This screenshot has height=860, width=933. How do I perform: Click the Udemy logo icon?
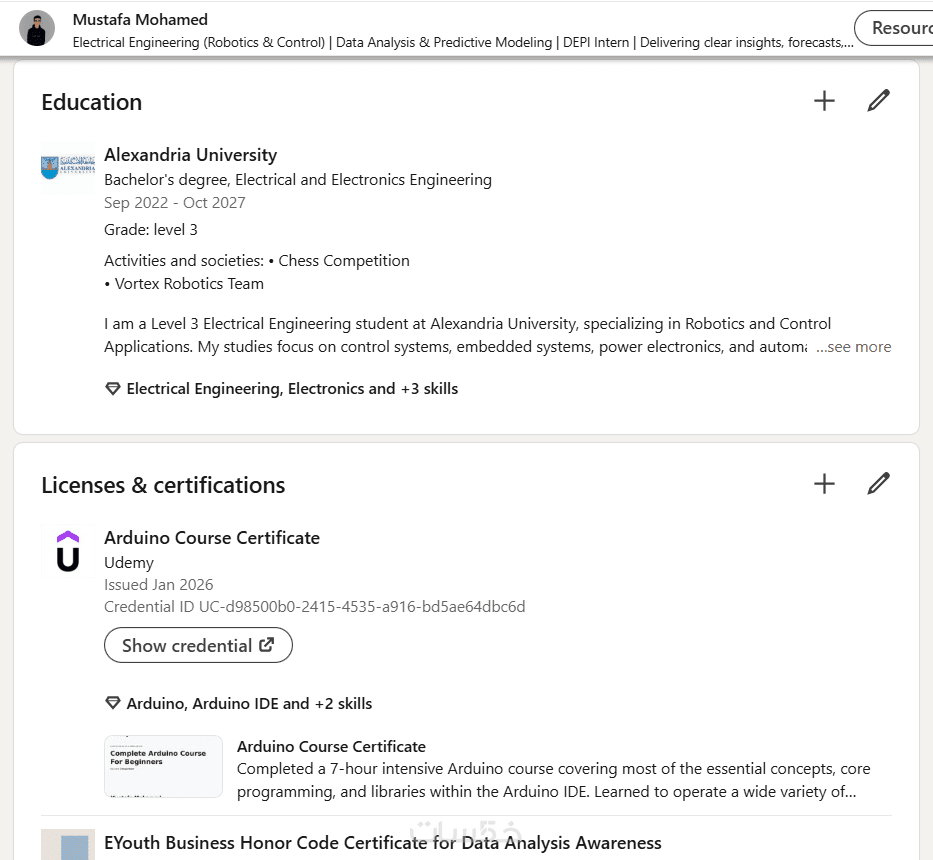click(x=67, y=551)
